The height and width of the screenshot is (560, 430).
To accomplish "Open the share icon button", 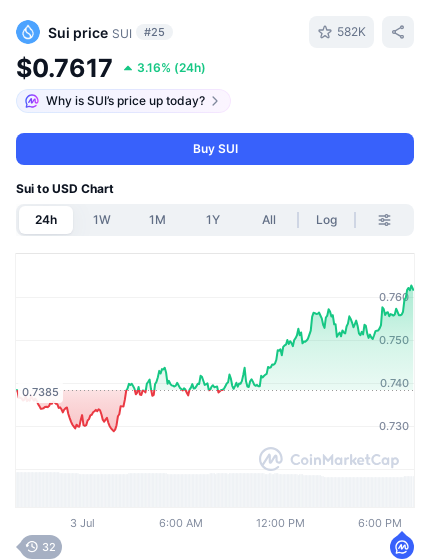I will click(x=398, y=32).
